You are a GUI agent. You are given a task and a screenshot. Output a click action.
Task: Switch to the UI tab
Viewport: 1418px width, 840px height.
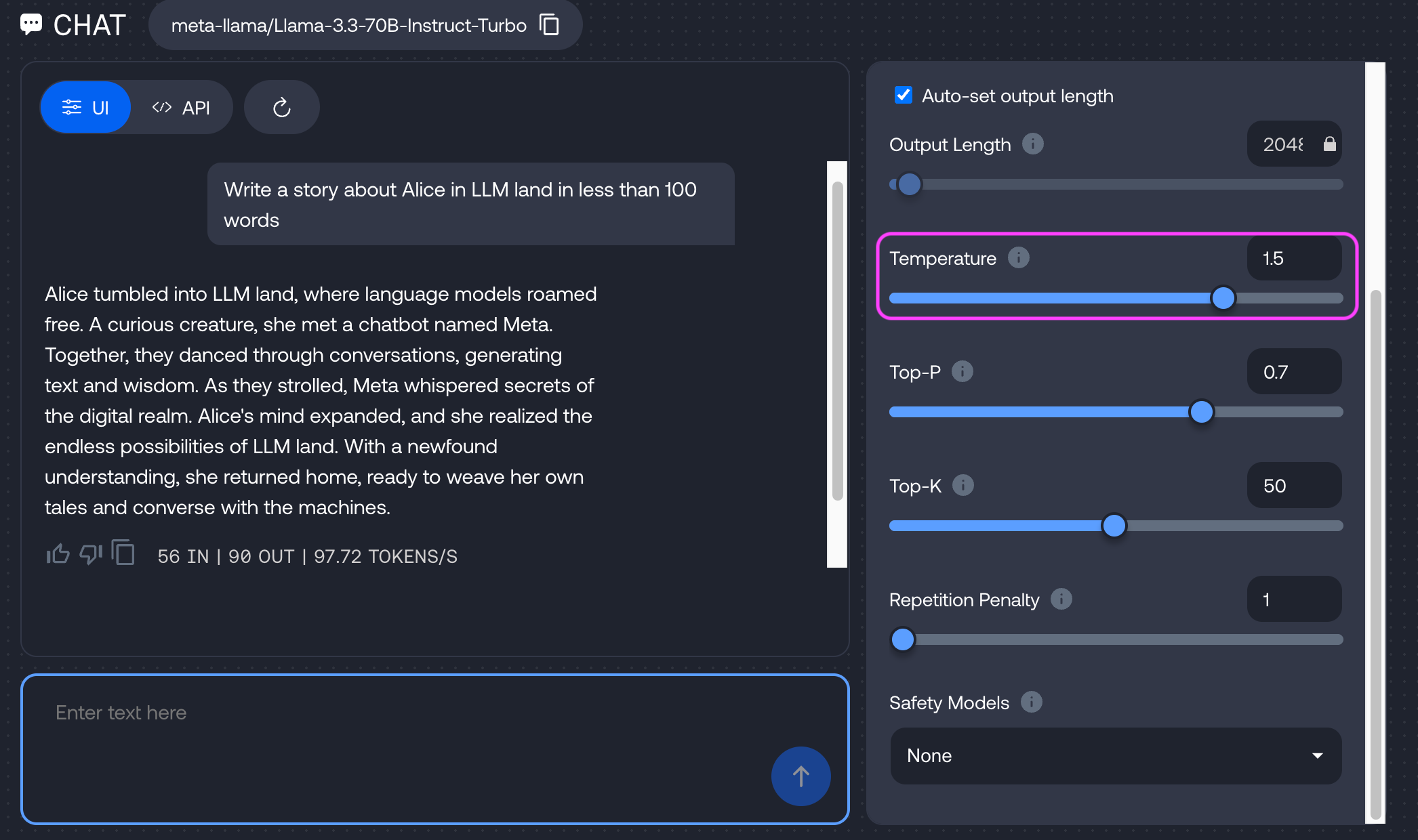click(85, 107)
